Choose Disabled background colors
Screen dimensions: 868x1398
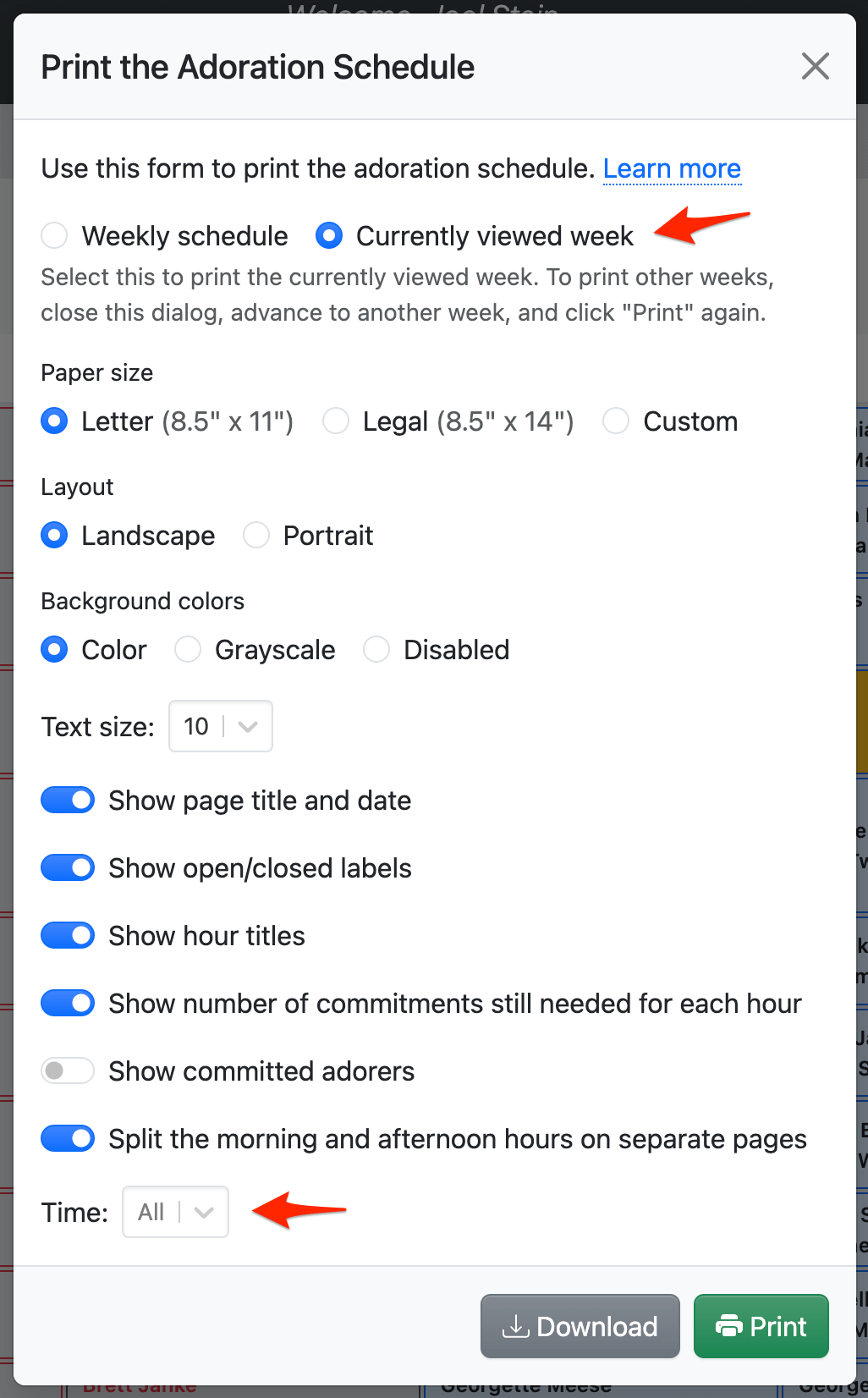376,650
